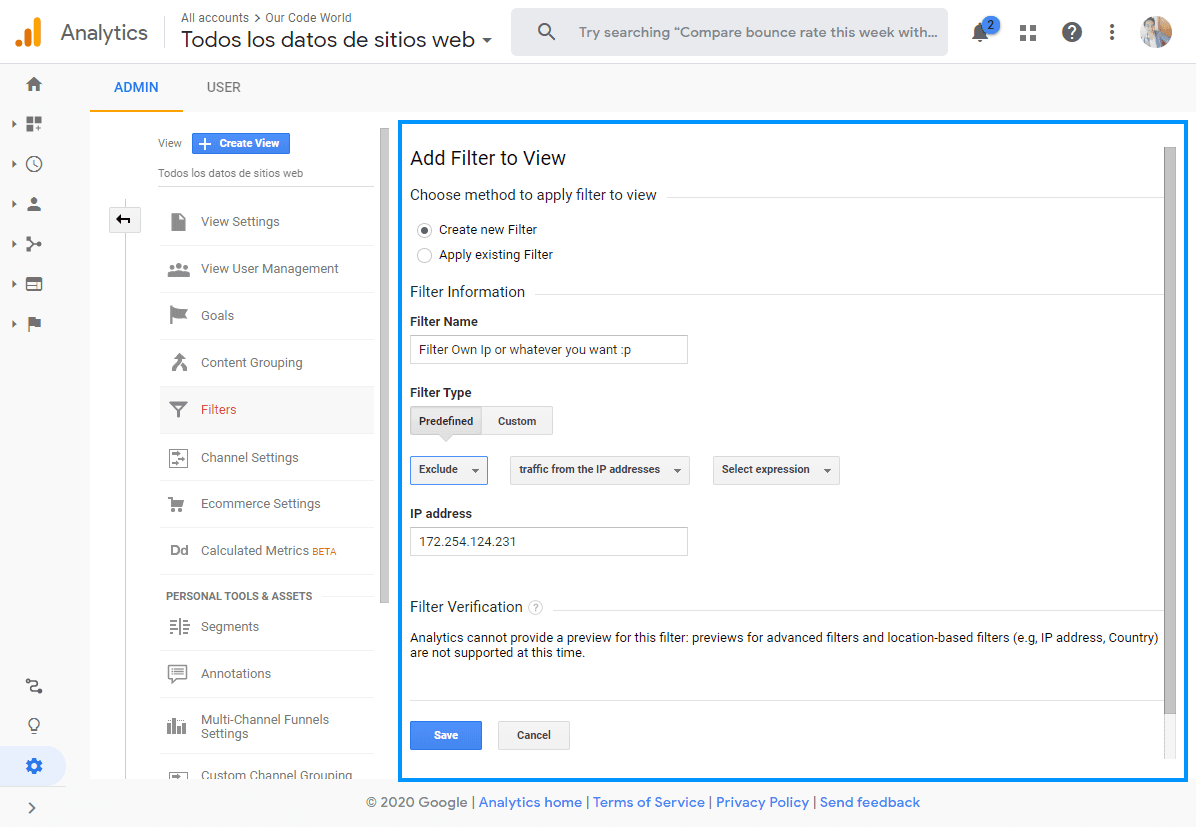Open the Realtime clock icon
The height and width of the screenshot is (827, 1196).
(x=34, y=164)
